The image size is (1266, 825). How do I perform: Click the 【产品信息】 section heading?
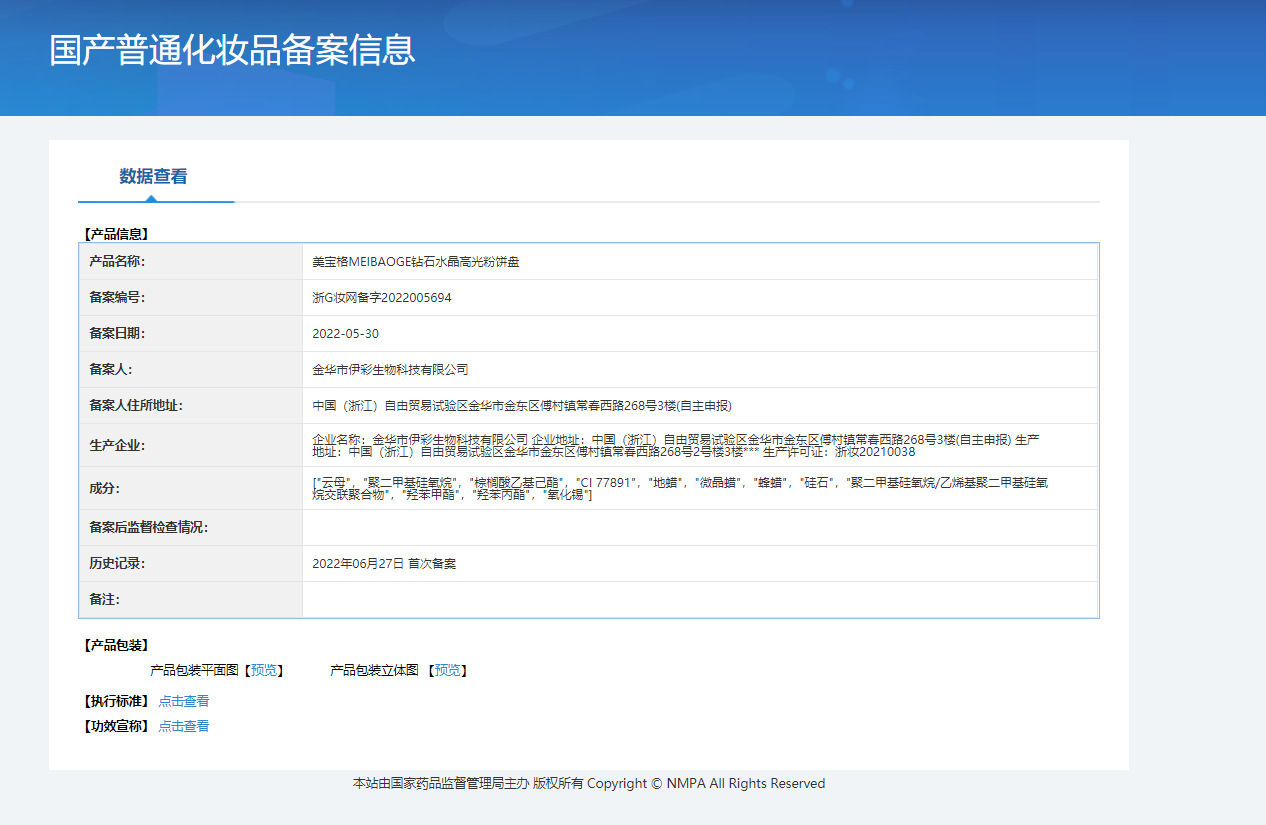pos(116,234)
